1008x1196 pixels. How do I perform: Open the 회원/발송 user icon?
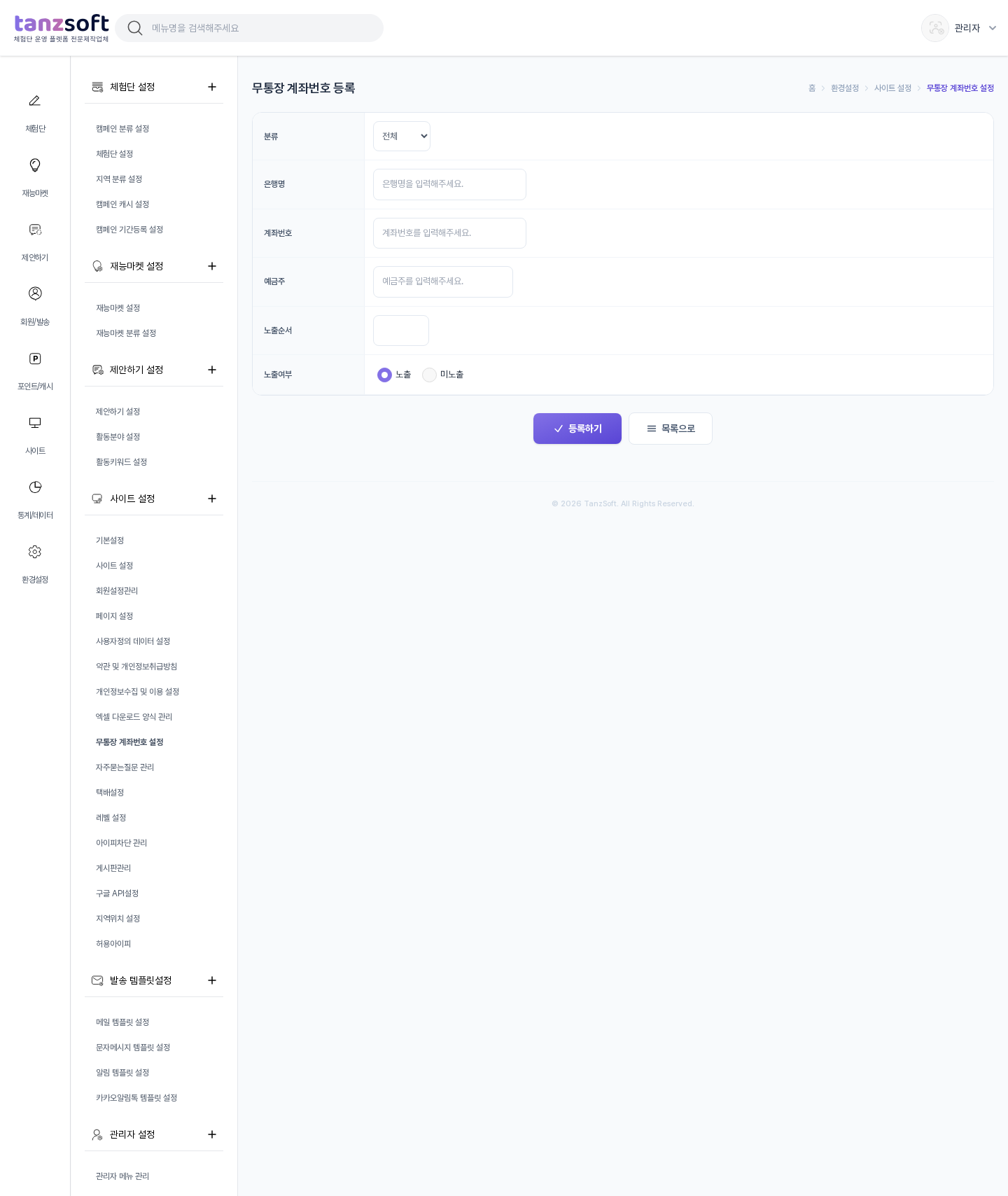[x=35, y=293]
